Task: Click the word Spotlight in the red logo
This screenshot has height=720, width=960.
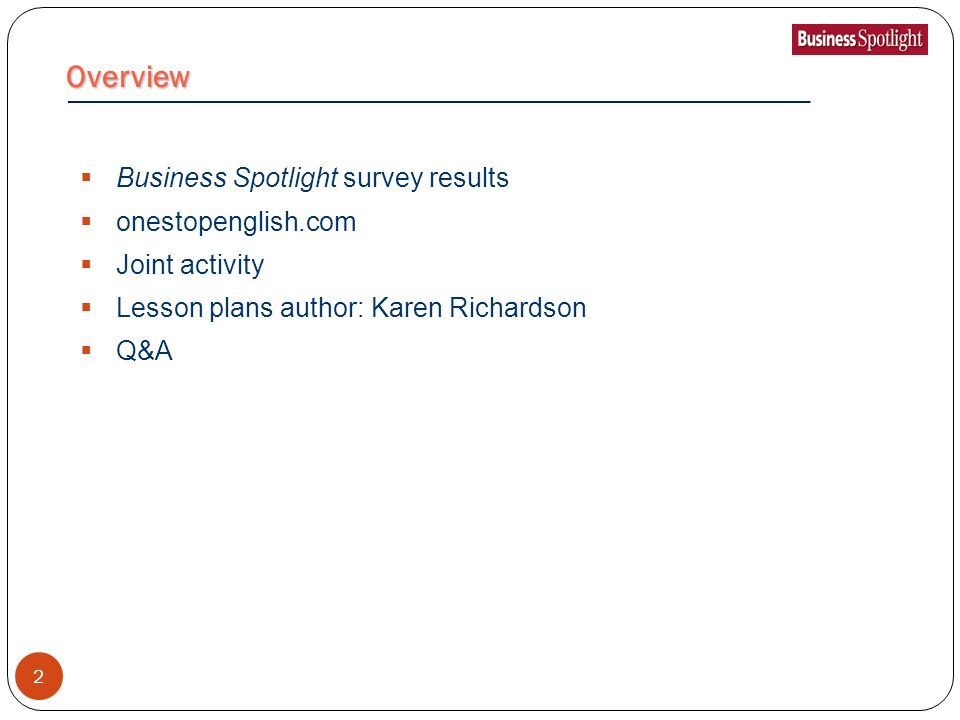Action: click(890, 40)
